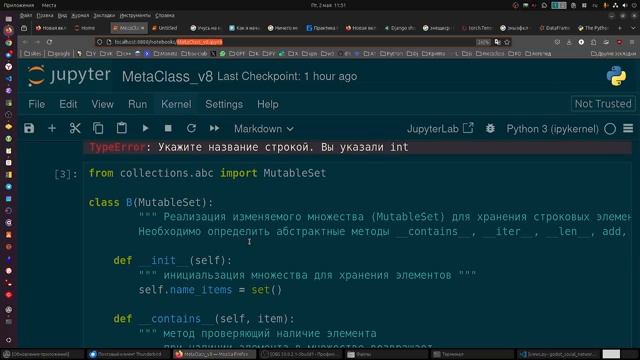This screenshot has height=360, width=640.
Task: Click on self.name_items = set() line
Action: pyautogui.click(x=210, y=290)
